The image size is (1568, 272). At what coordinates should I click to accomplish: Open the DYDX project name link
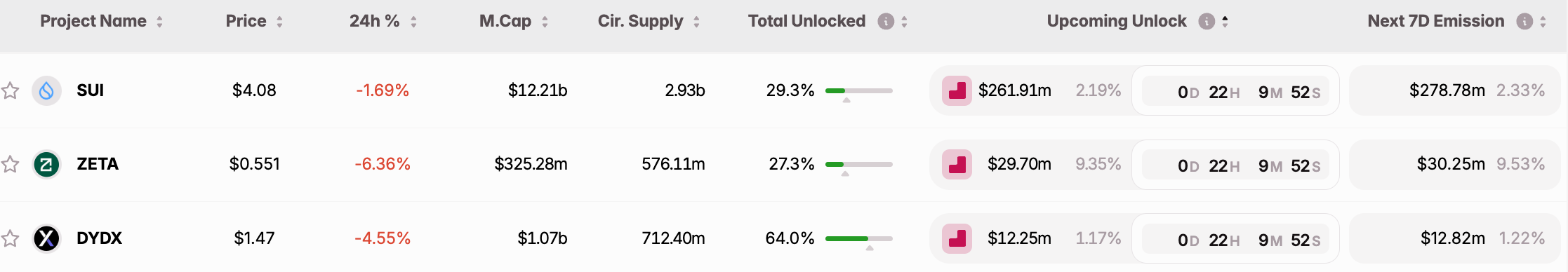(x=99, y=238)
